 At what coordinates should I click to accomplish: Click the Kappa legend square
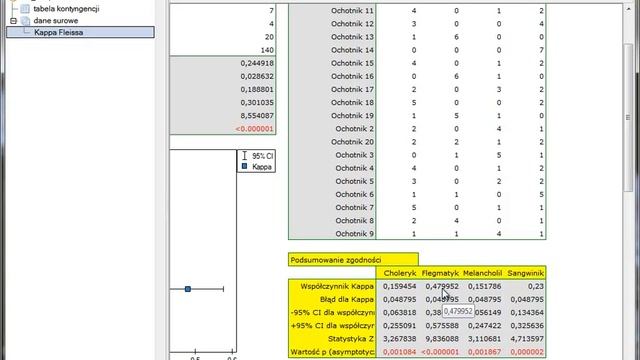point(244,166)
